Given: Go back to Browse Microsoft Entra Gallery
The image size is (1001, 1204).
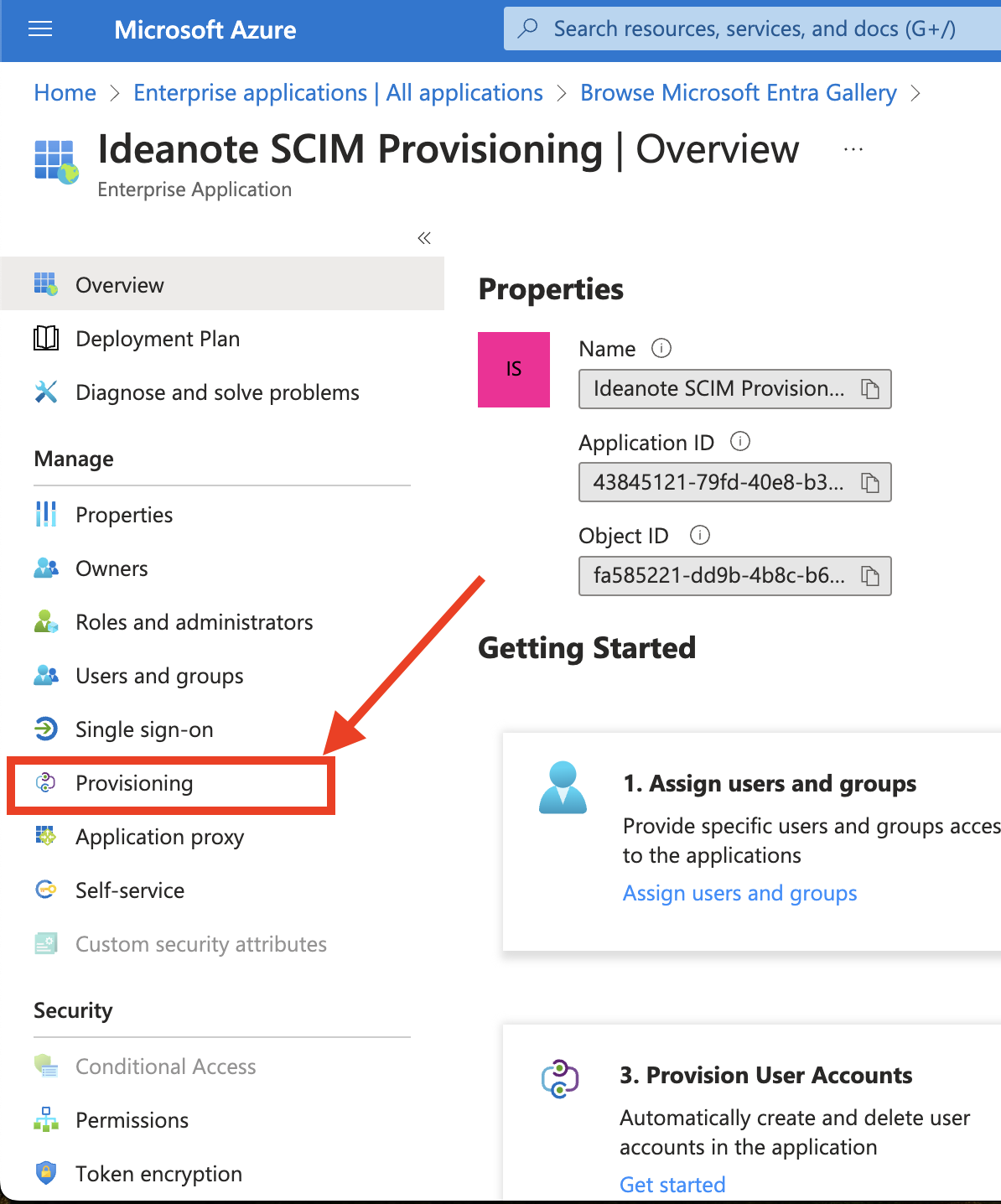Looking at the screenshot, I should pos(738,92).
